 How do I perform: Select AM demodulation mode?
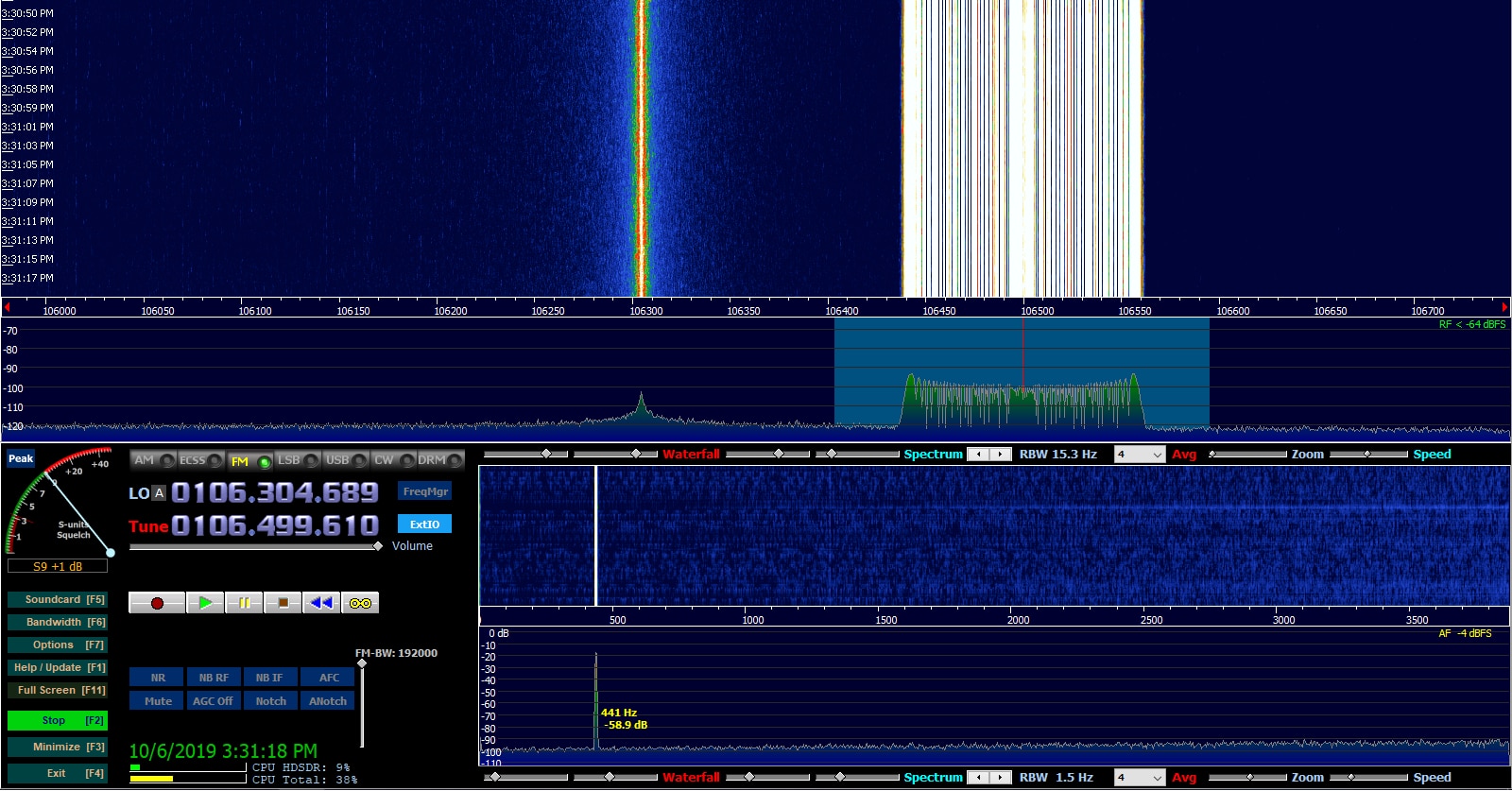[145, 460]
